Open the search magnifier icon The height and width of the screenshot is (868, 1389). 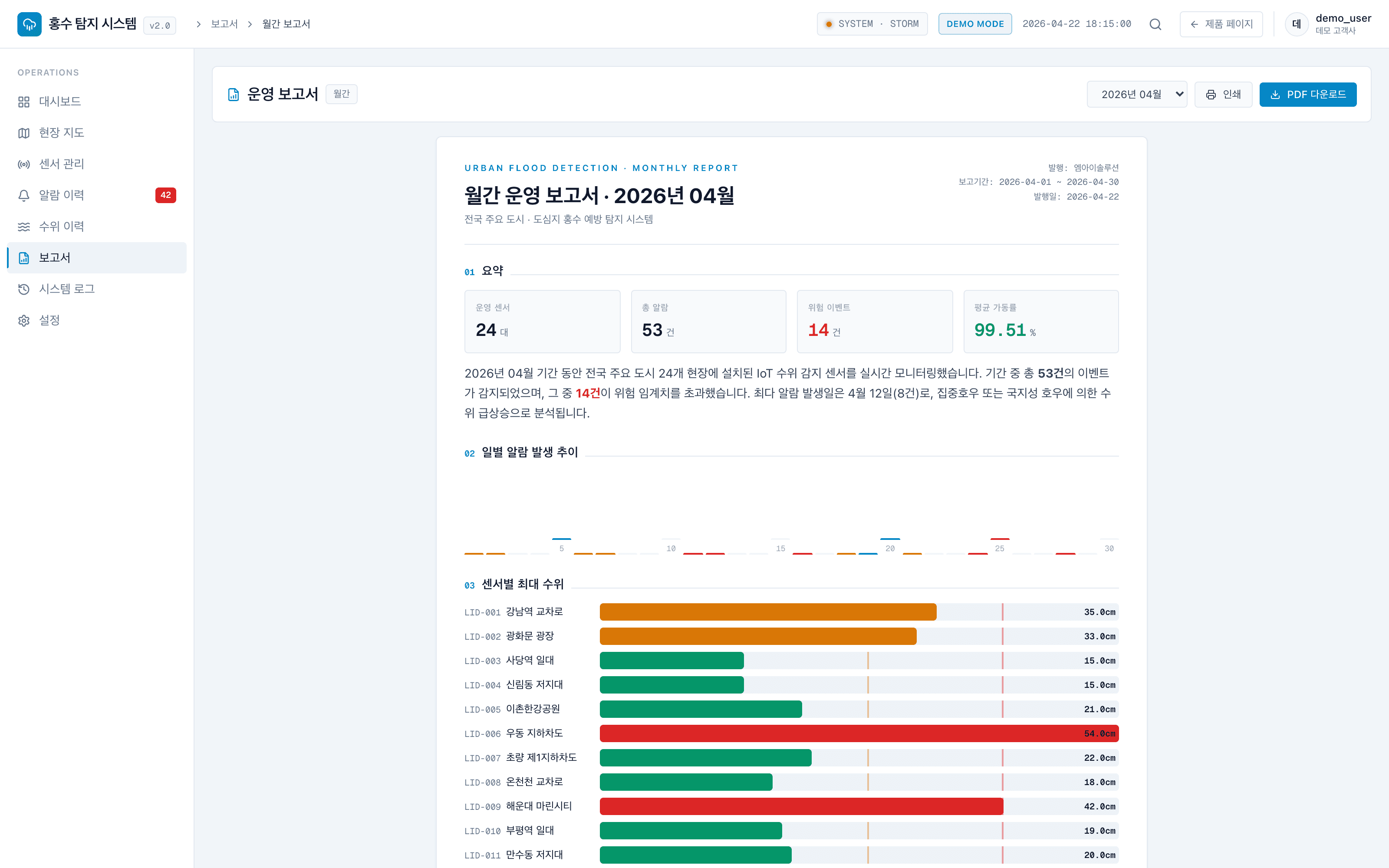1155,24
